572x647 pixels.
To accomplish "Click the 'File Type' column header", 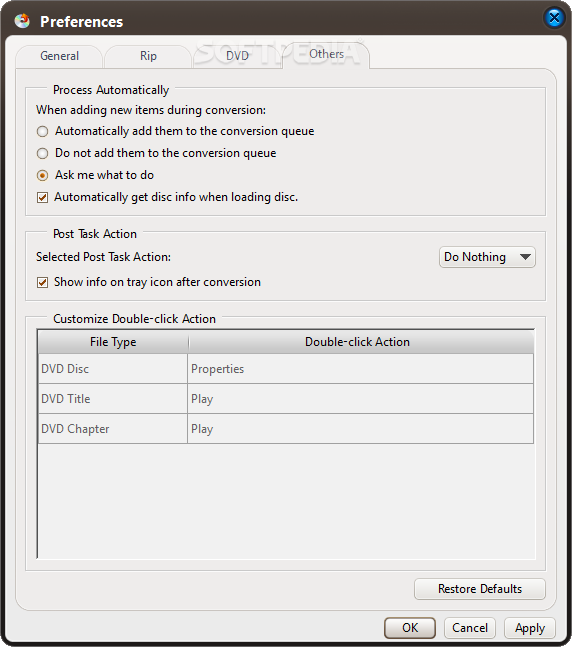I will tap(113, 342).
